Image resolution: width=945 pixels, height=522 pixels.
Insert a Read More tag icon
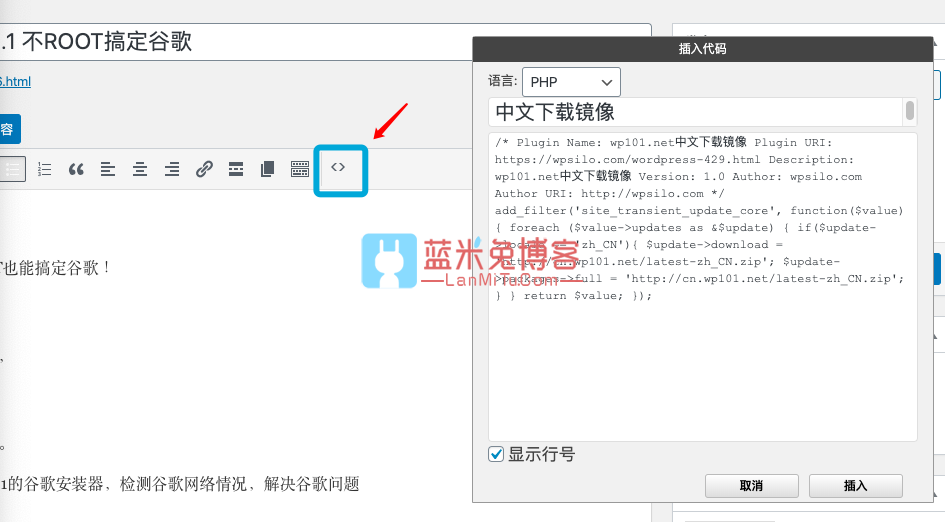pyautogui.click(x=236, y=169)
